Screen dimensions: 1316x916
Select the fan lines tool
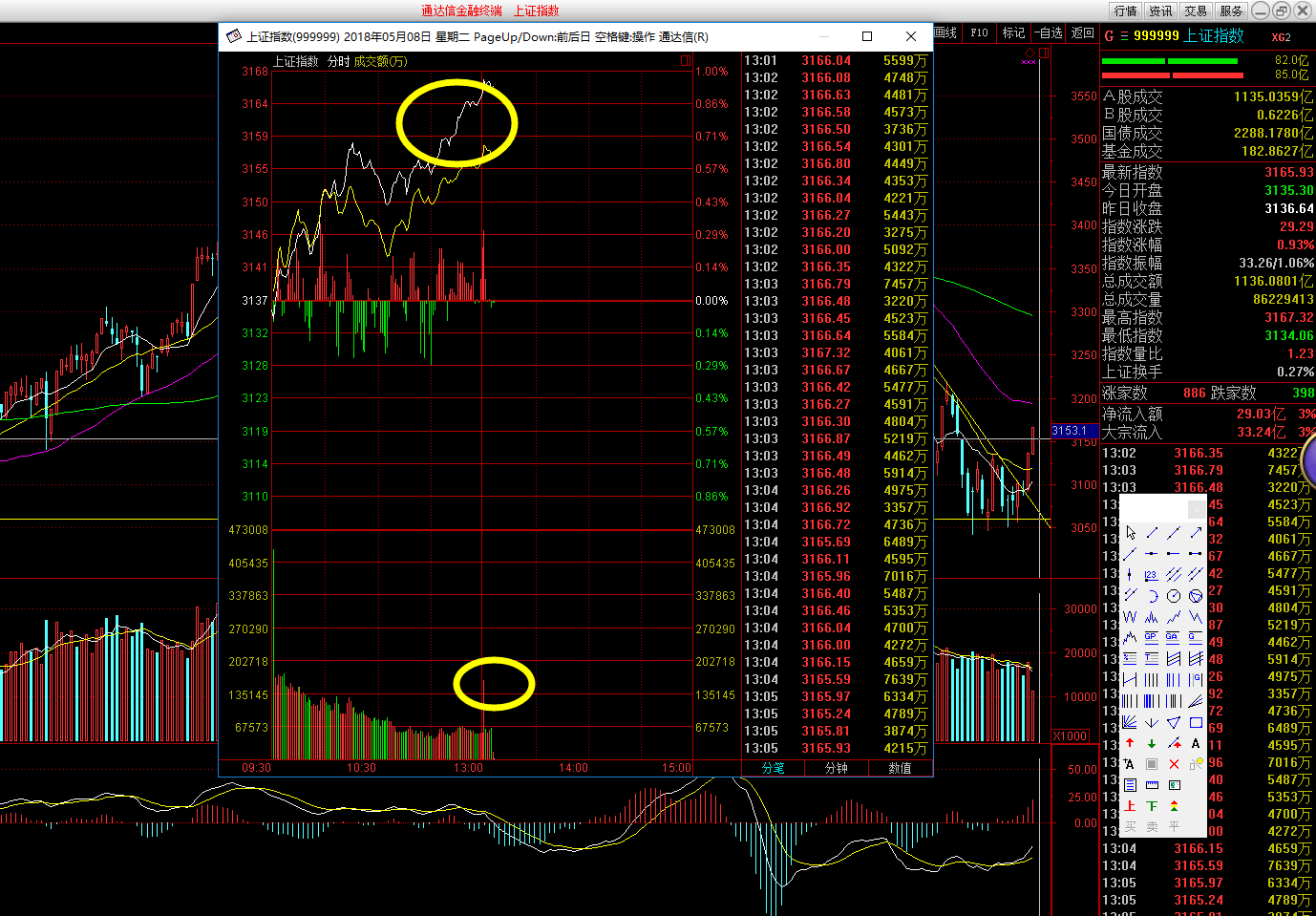pos(1131,722)
